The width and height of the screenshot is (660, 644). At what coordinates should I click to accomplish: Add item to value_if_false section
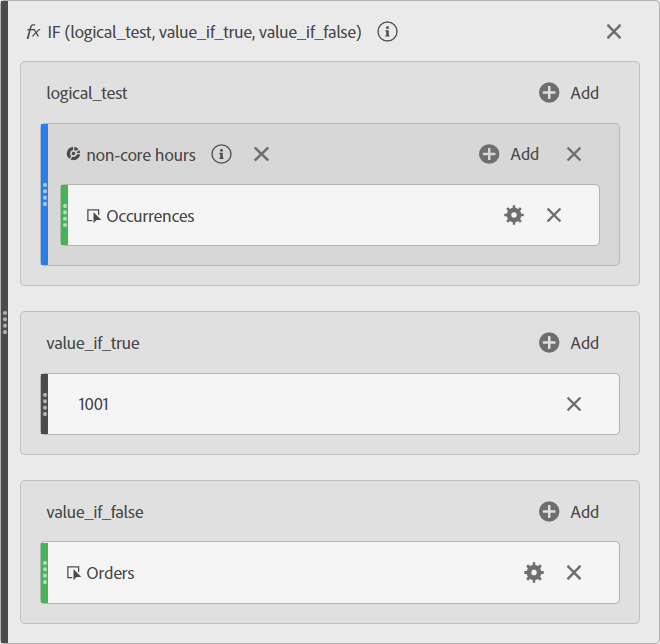(569, 512)
